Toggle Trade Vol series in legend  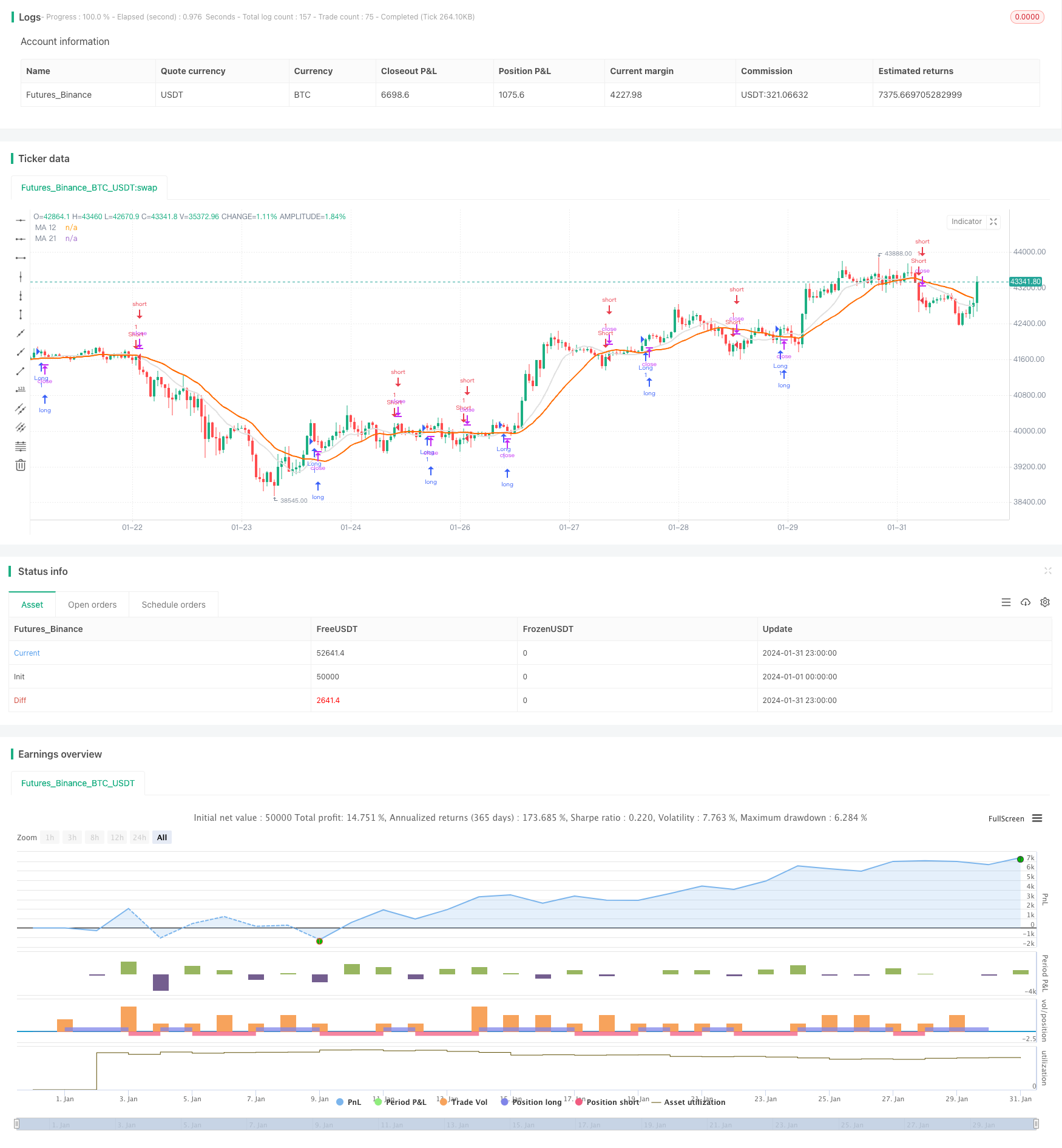464,1102
